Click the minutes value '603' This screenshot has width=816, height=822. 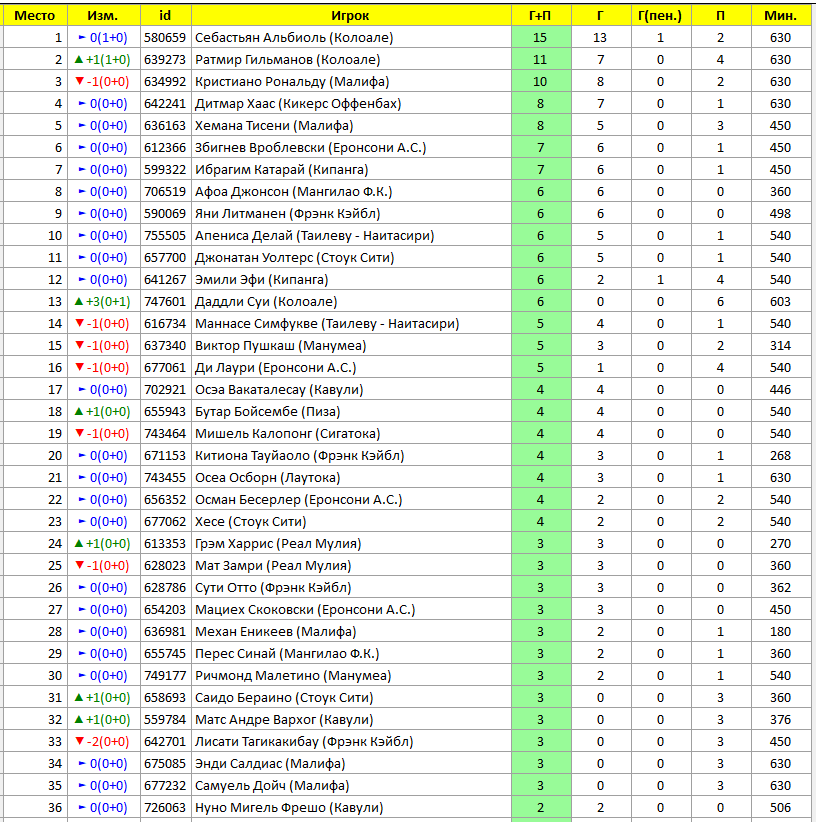tap(780, 302)
